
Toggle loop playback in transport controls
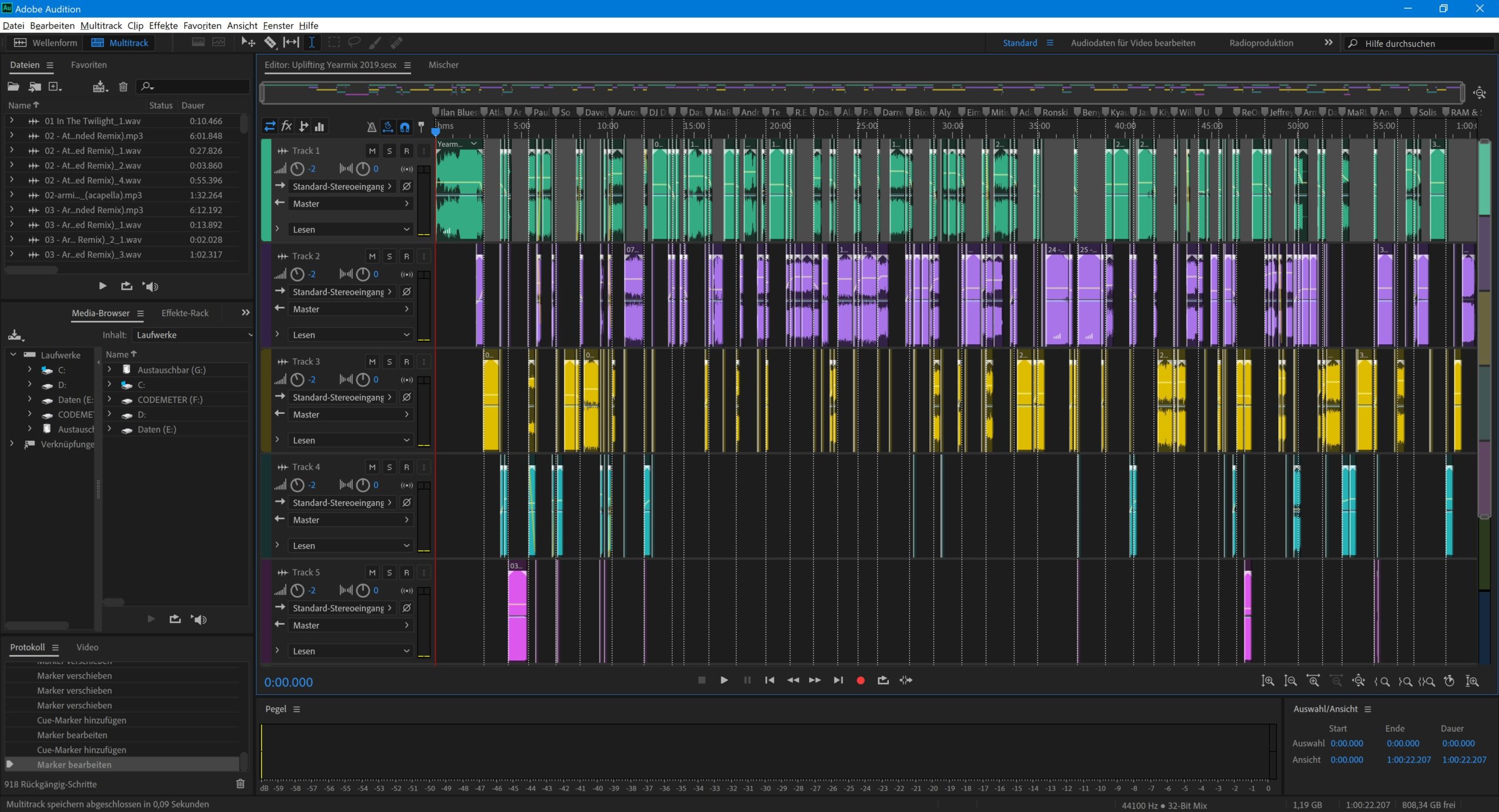pos(883,680)
